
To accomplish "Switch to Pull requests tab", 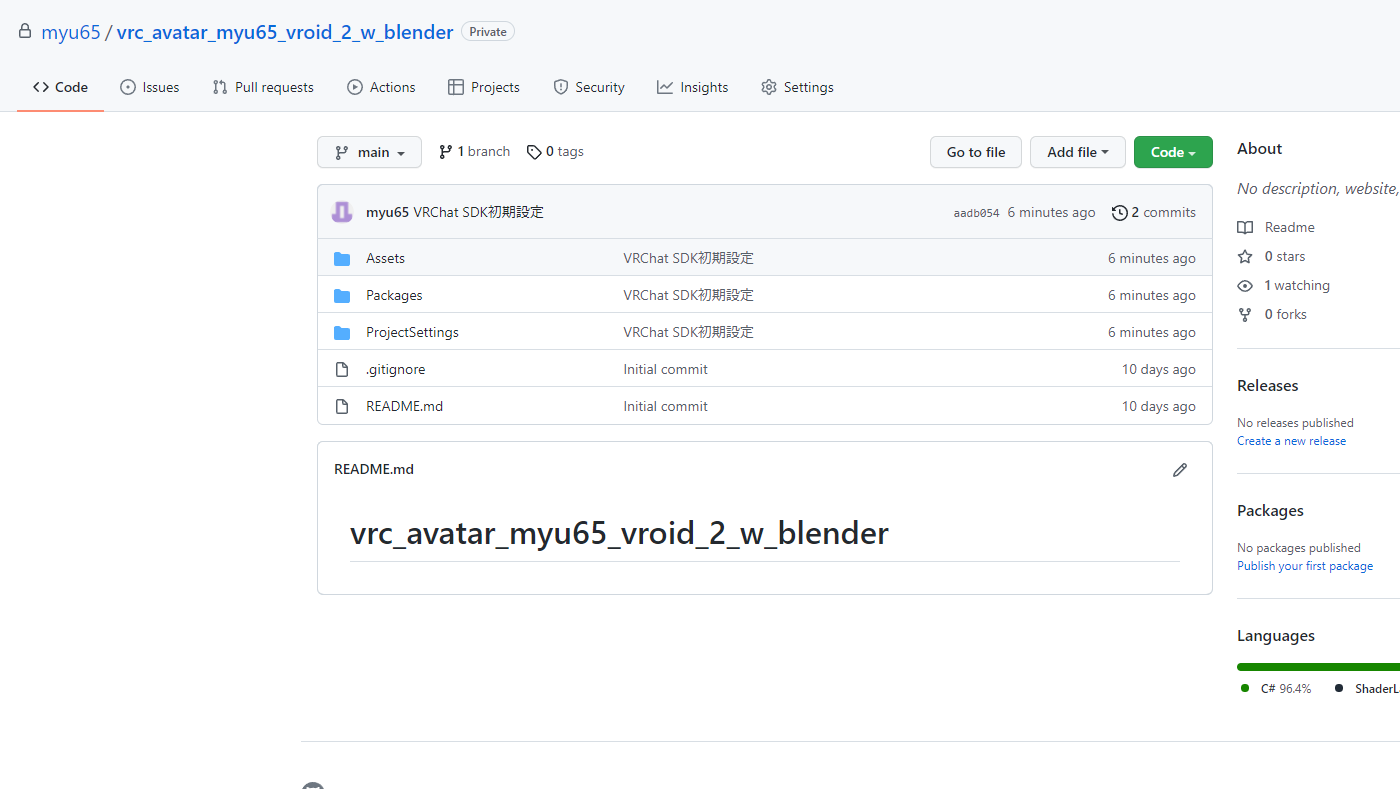I will click(263, 87).
